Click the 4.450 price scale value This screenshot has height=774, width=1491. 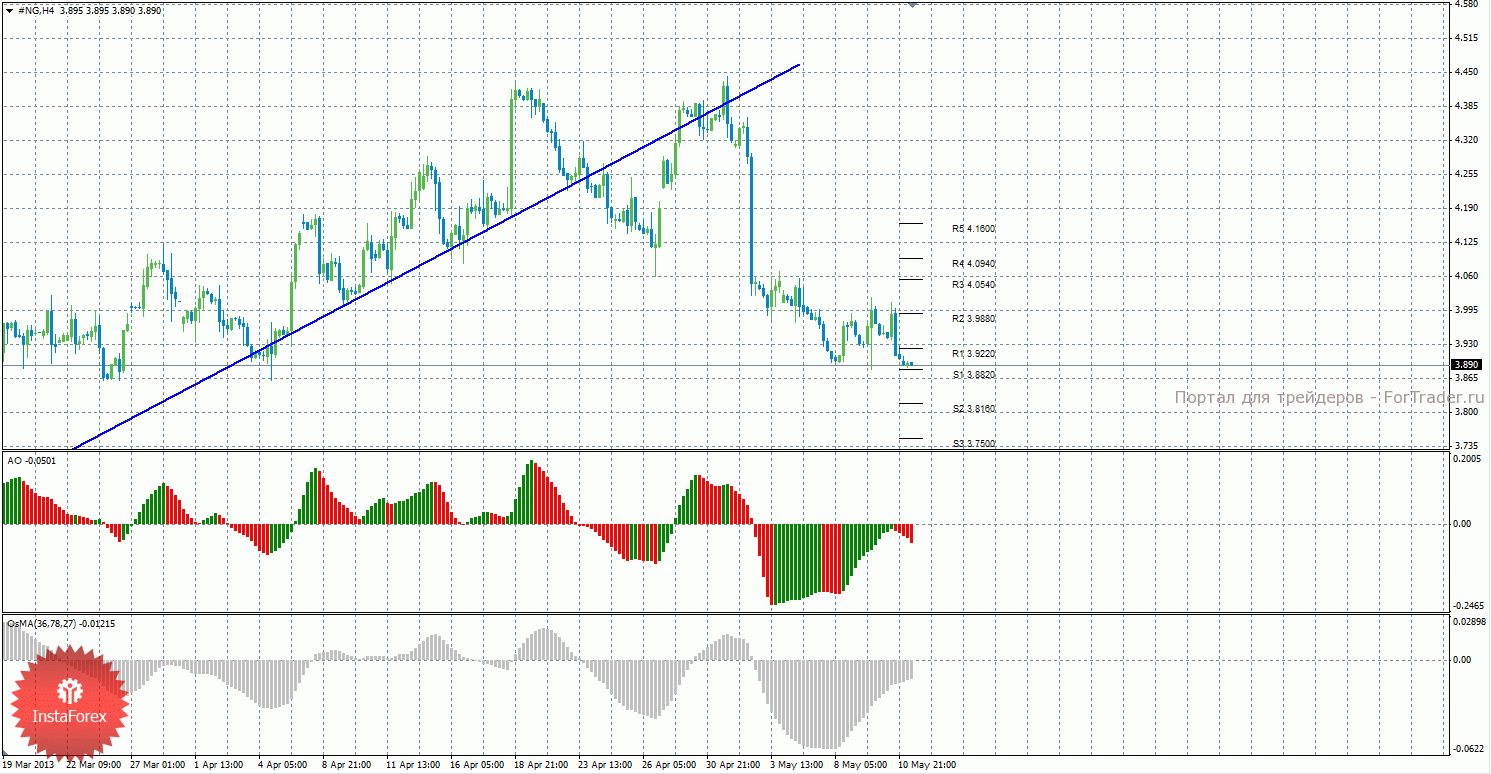(1467, 72)
